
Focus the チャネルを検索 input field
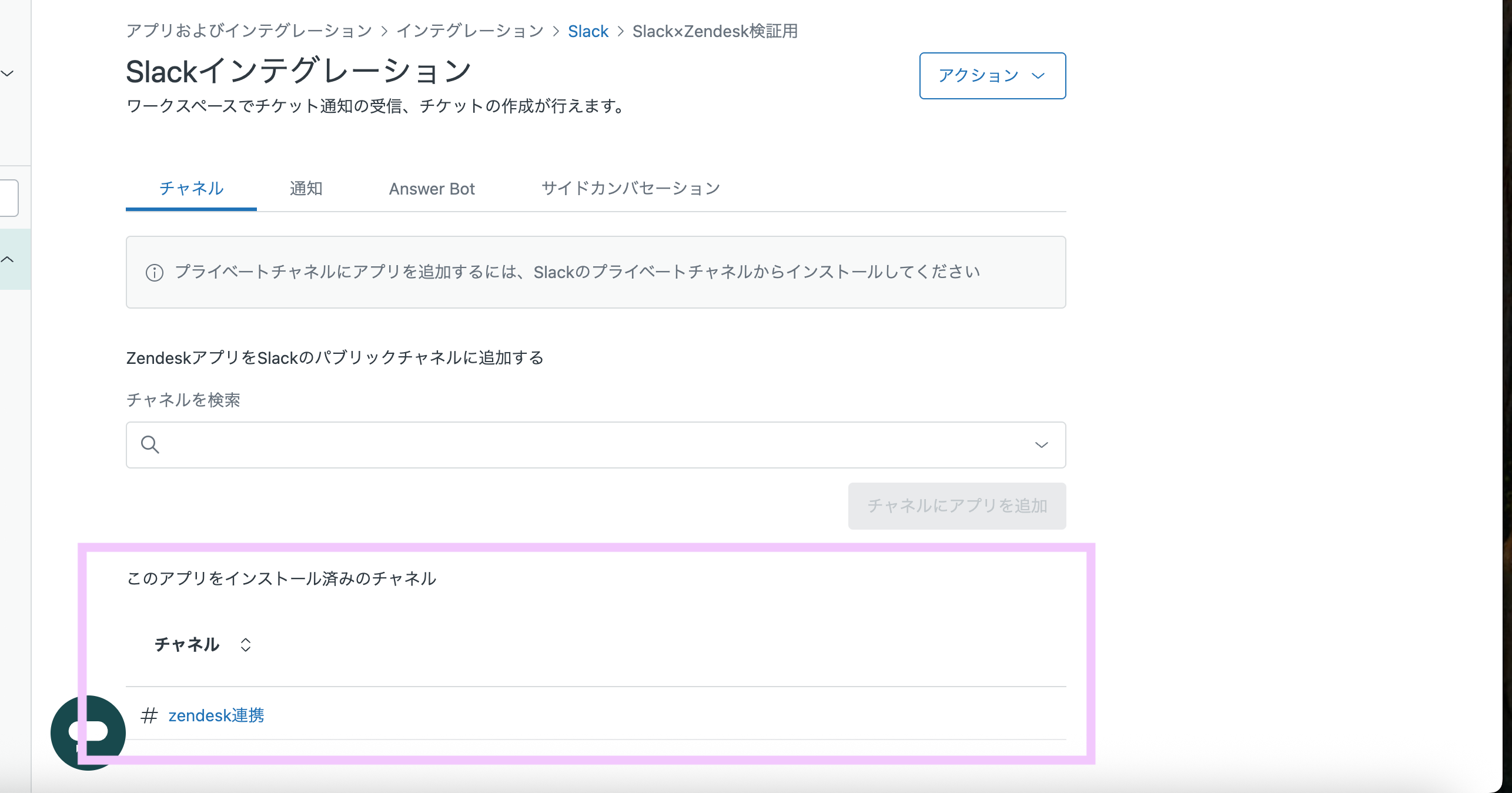tap(588, 445)
